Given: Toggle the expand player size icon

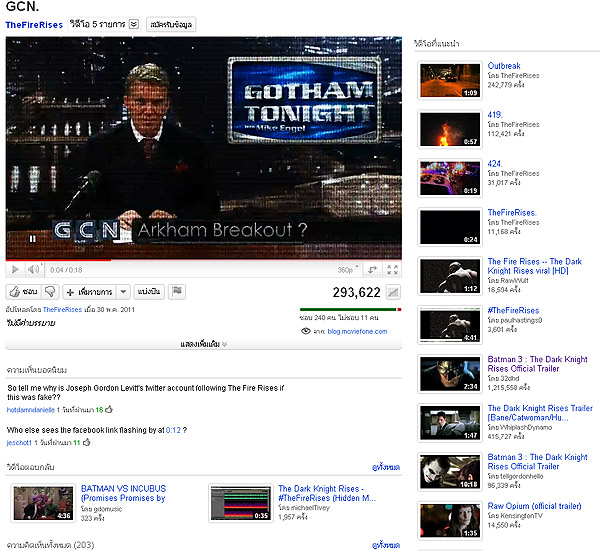Looking at the screenshot, I should pos(372,270).
